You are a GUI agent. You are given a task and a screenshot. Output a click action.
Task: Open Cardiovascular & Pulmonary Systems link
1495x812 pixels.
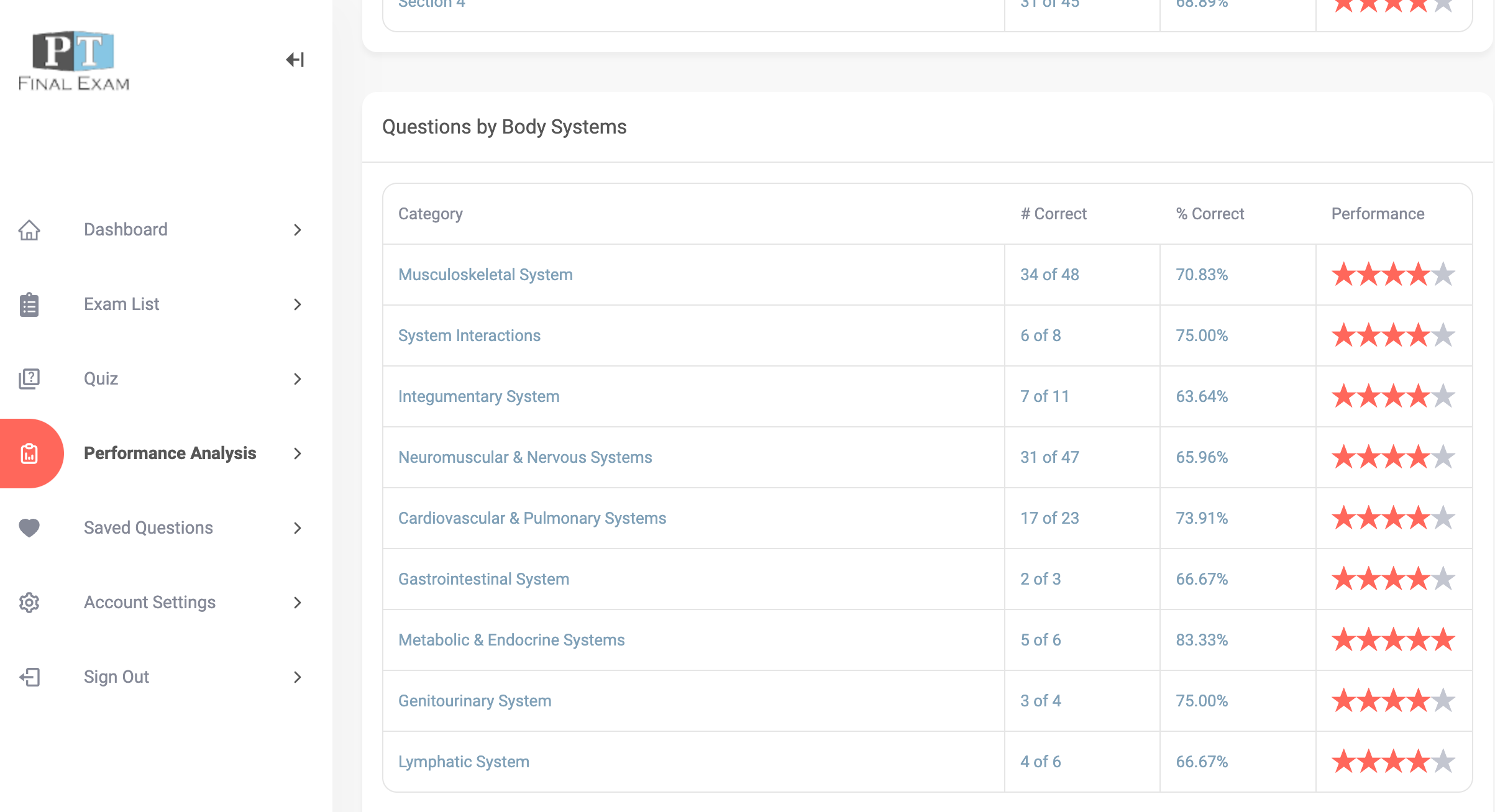coord(532,518)
